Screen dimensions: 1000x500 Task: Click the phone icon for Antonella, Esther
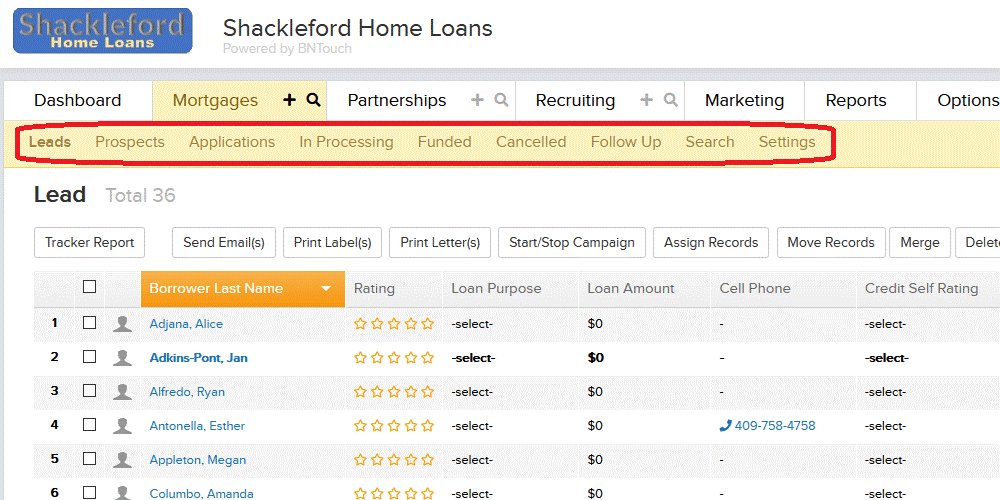coord(724,425)
